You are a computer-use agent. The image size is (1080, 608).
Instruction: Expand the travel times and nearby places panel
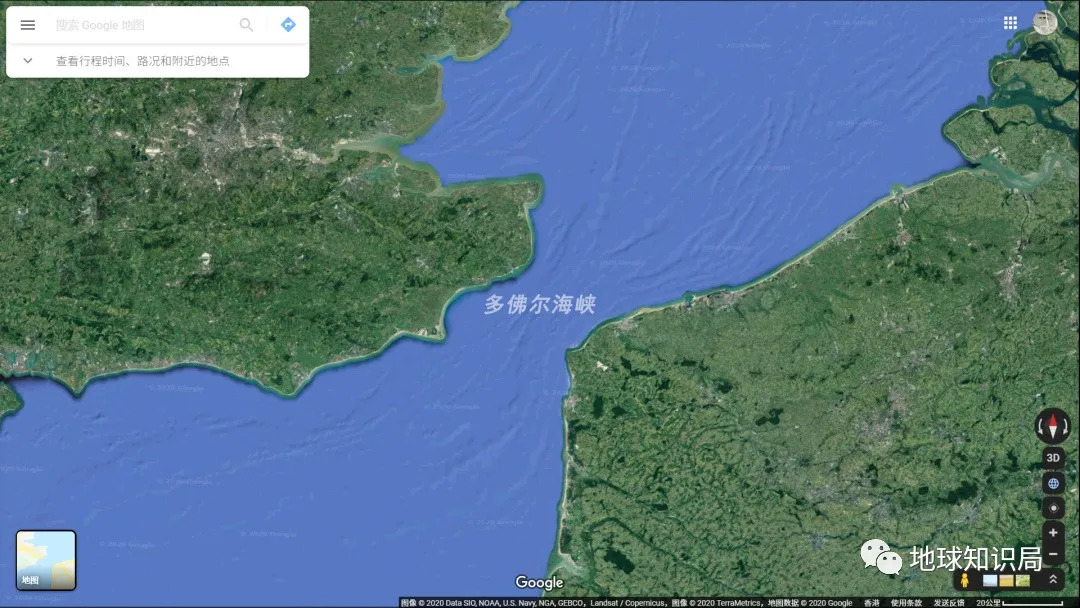(28, 61)
